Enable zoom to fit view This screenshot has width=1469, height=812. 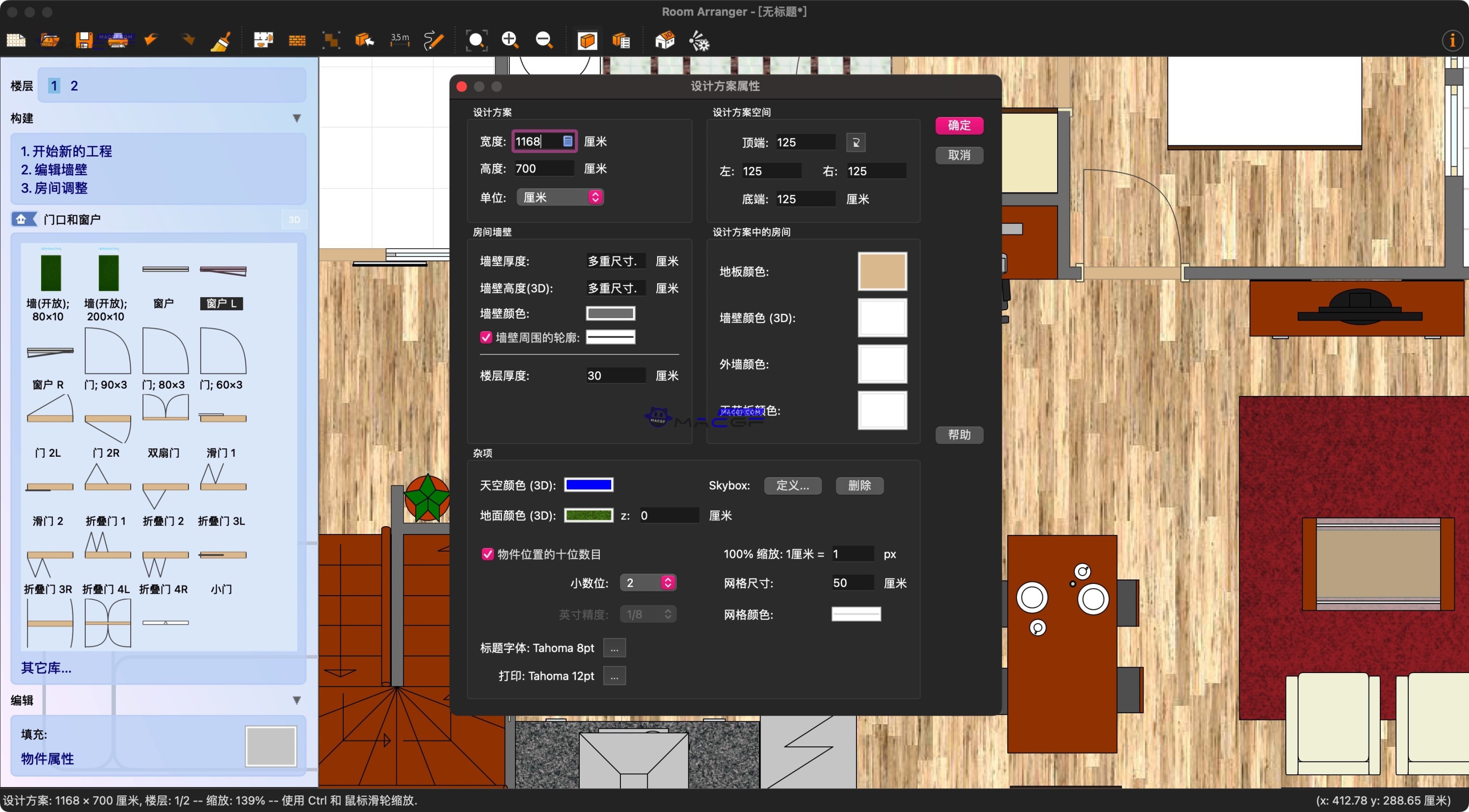(x=475, y=40)
